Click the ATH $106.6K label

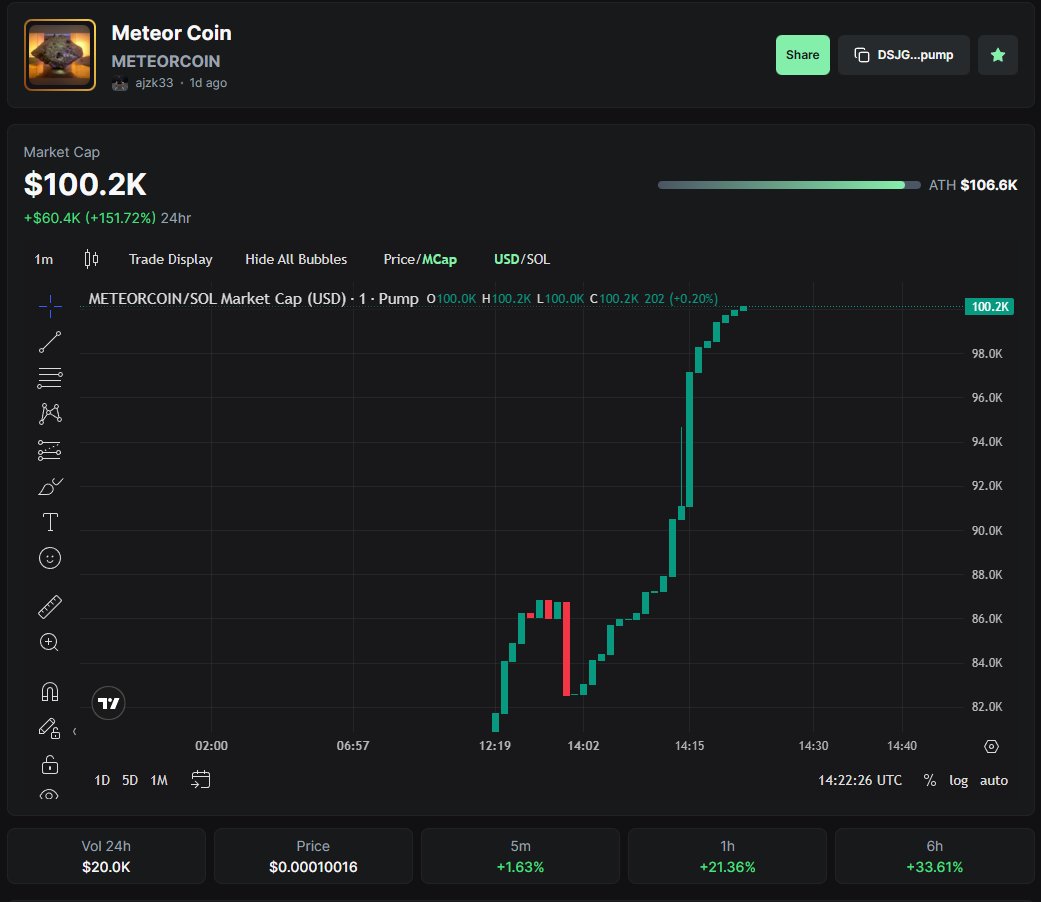point(973,185)
